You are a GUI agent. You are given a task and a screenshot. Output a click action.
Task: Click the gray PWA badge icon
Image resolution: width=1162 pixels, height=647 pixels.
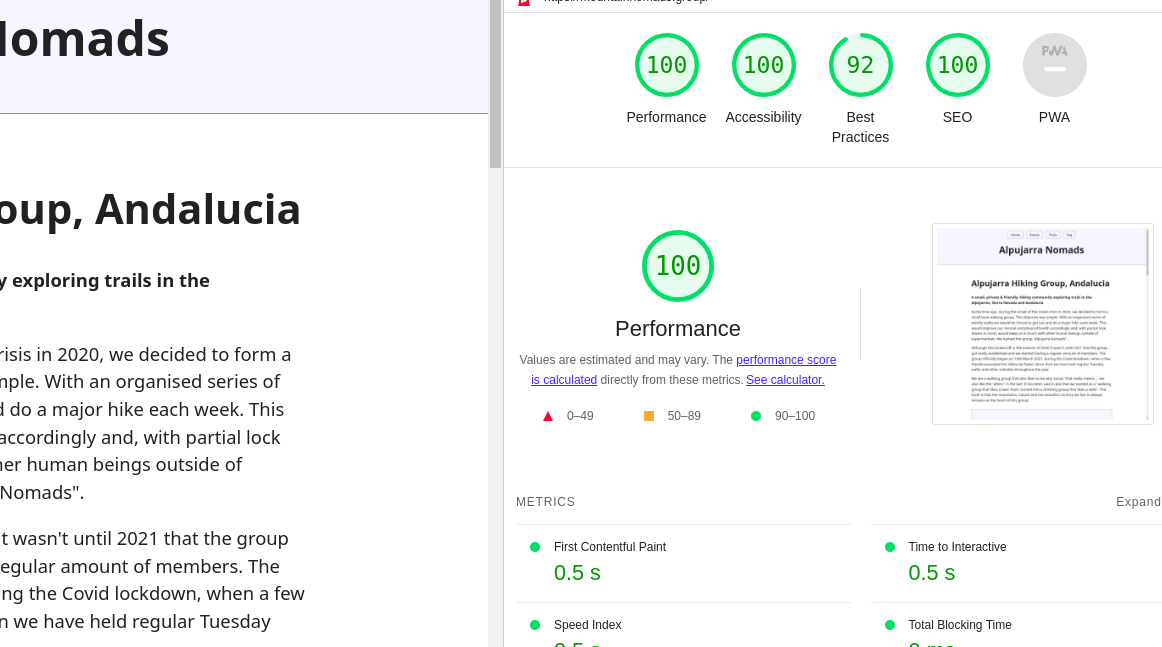[1054, 64]
